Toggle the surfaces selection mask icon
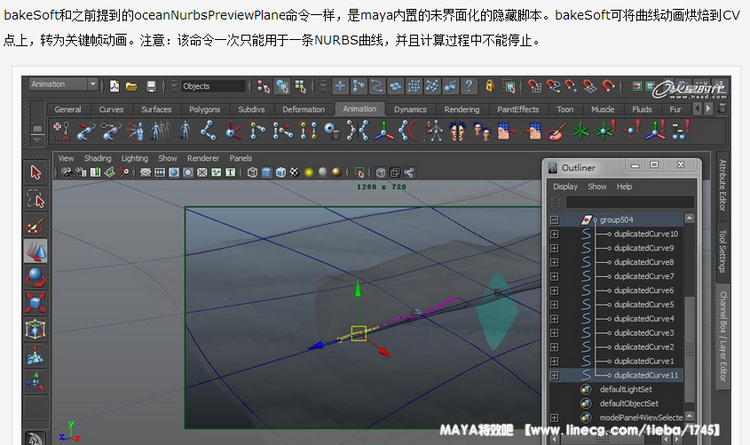Screen dimensions: 750x445 (396, 86)
